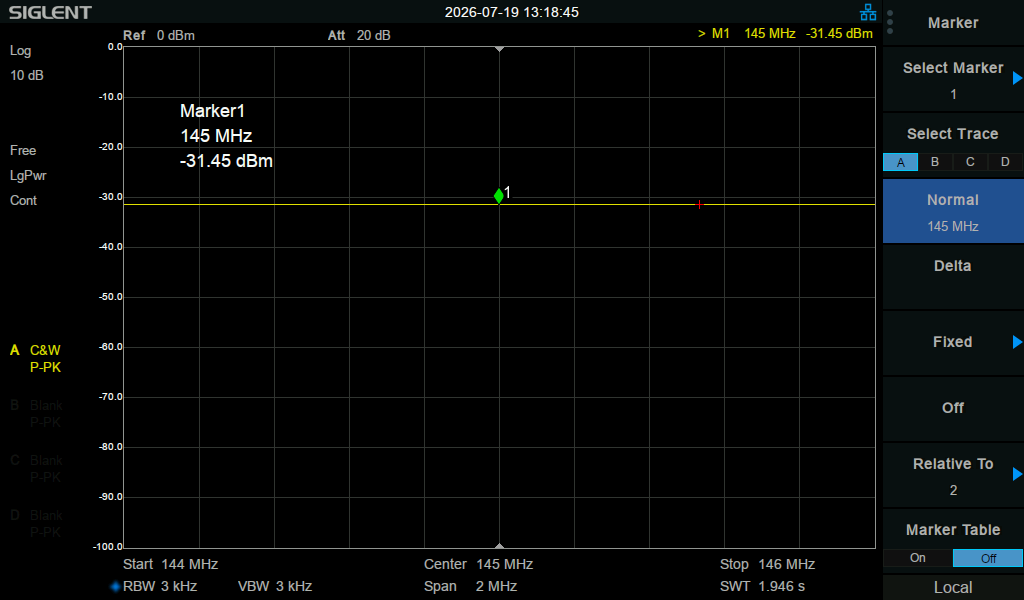The height and width of the screenshot is (600, 1024).
Task: Expand the Fixed marker submenu arrow
Action: click(1017, 342)
